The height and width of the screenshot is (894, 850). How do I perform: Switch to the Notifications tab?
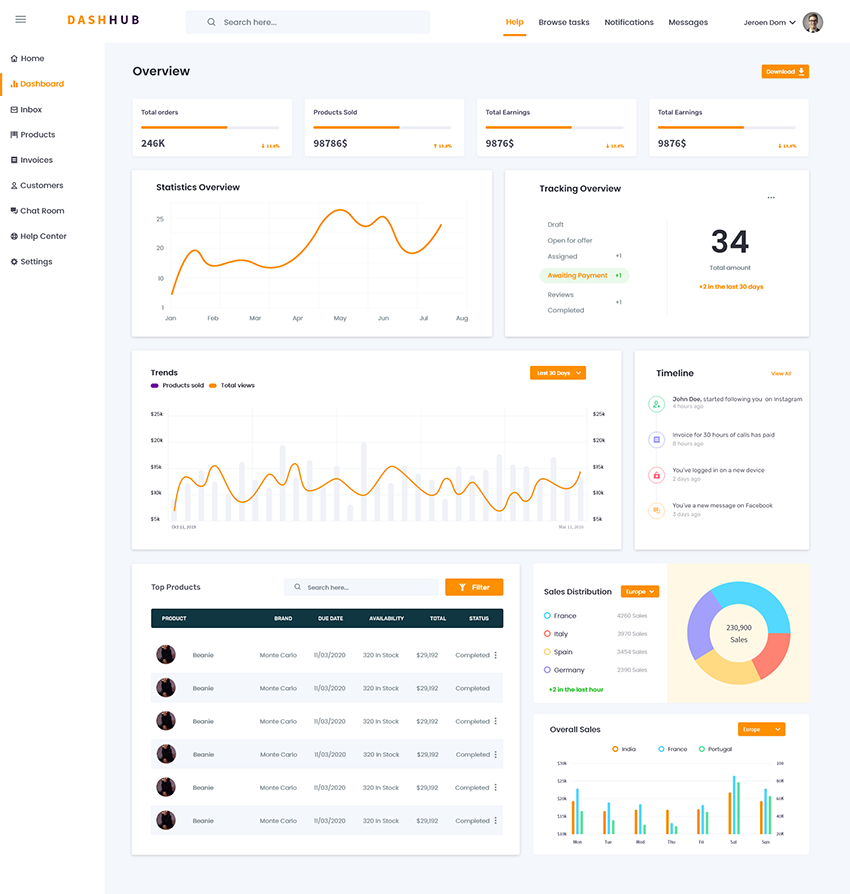click(x=628, y=21)
